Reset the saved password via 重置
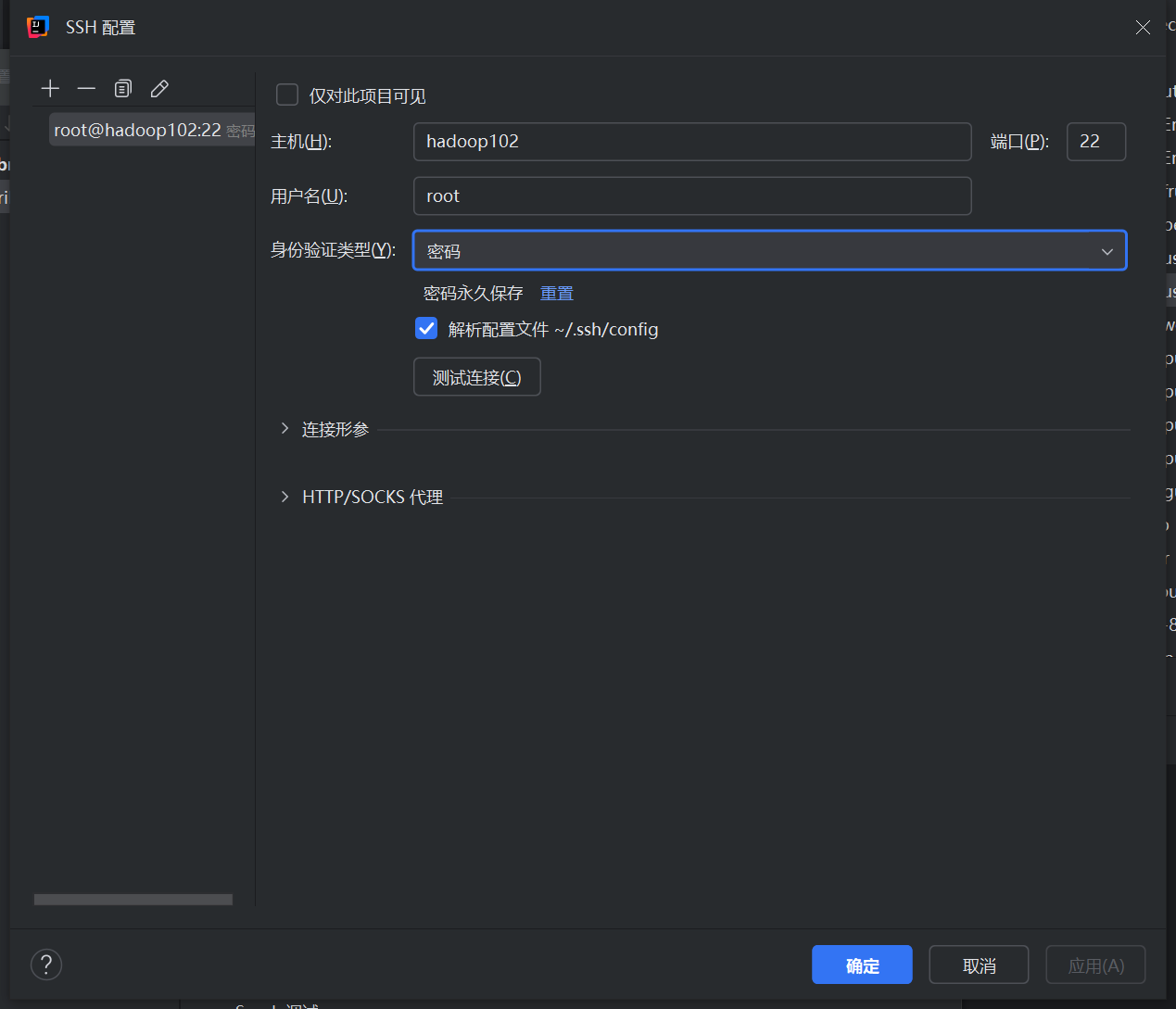The width and height of the screenshot is (1176, 1009). (x=556, y=293)
